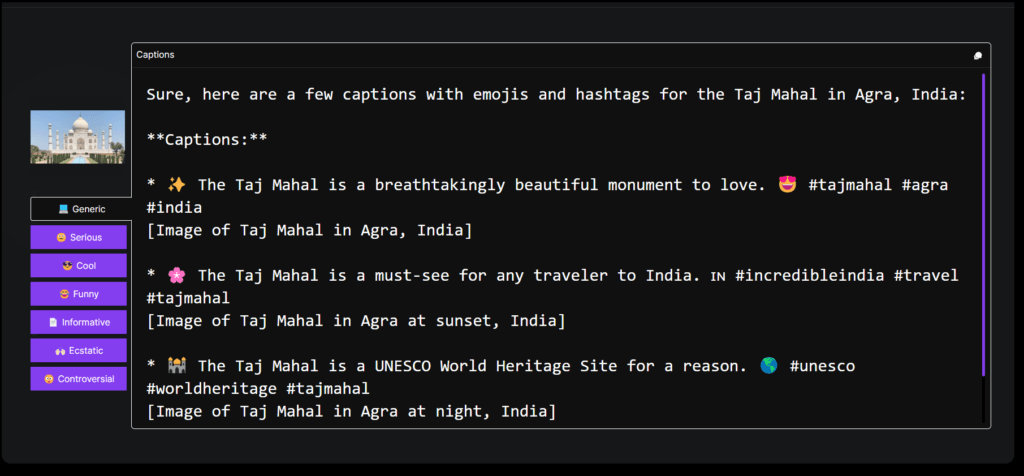Select the Ecstatic caption style
This screenshot has width=1024, height=476.
pyautogui.click(x=79, y=350)
